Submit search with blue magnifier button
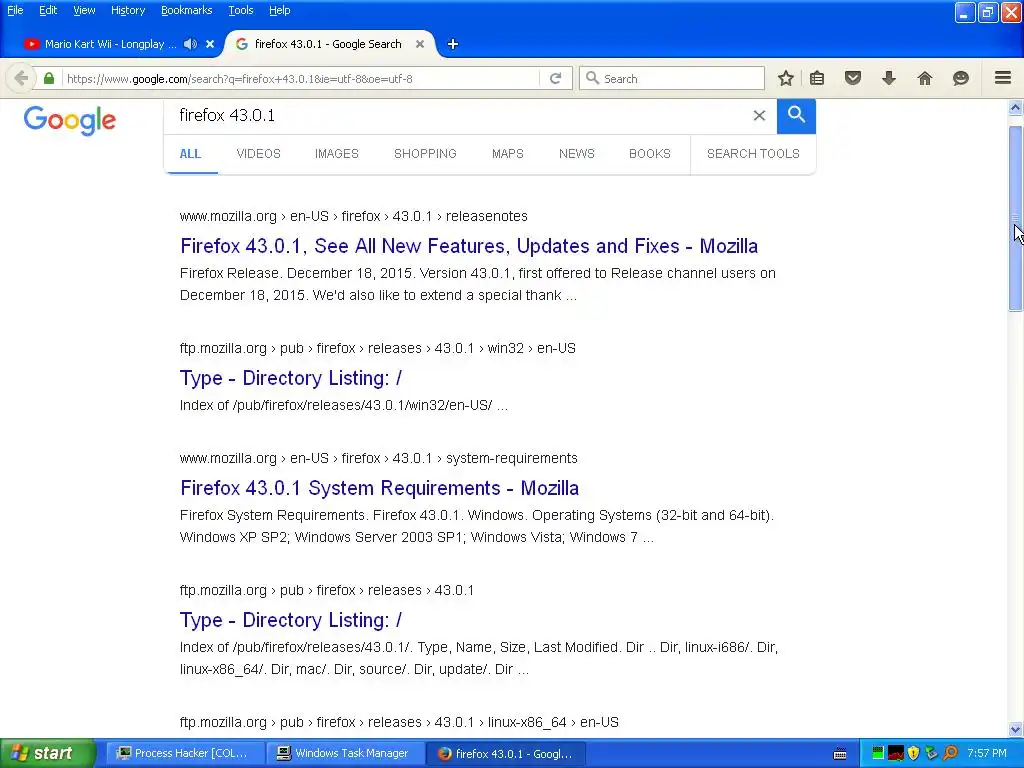Viewport: 1024px width, 768px height. (x=796, y=116)
